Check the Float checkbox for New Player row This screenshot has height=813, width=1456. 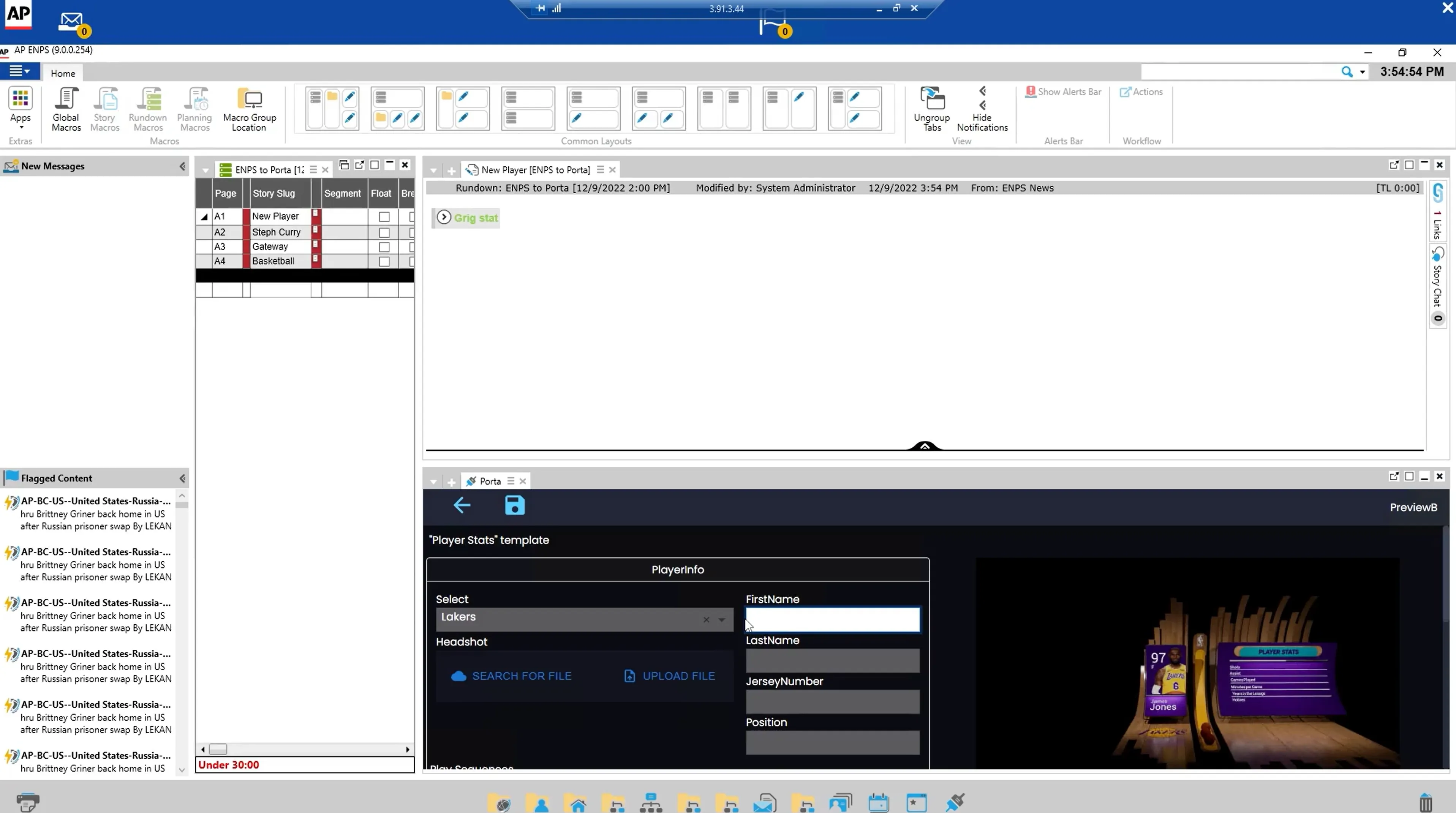tap(384, 217)
